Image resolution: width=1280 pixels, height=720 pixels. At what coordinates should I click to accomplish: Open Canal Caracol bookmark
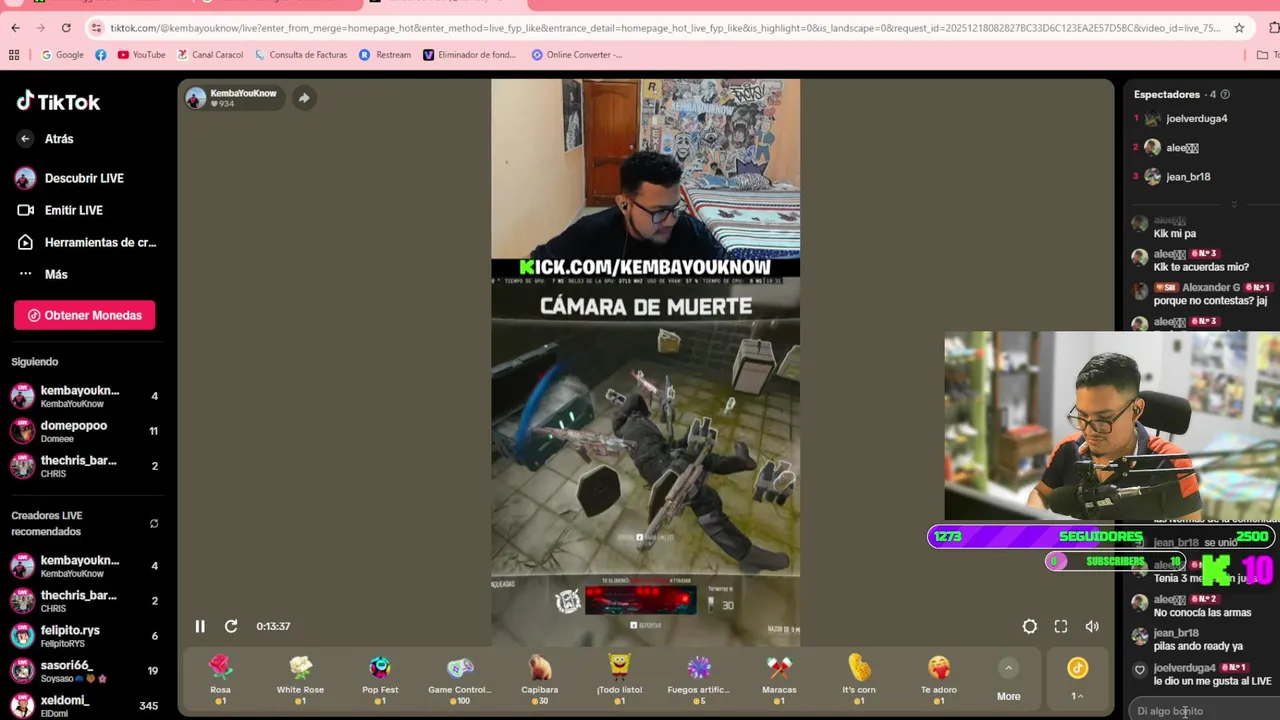pos(210,55)
